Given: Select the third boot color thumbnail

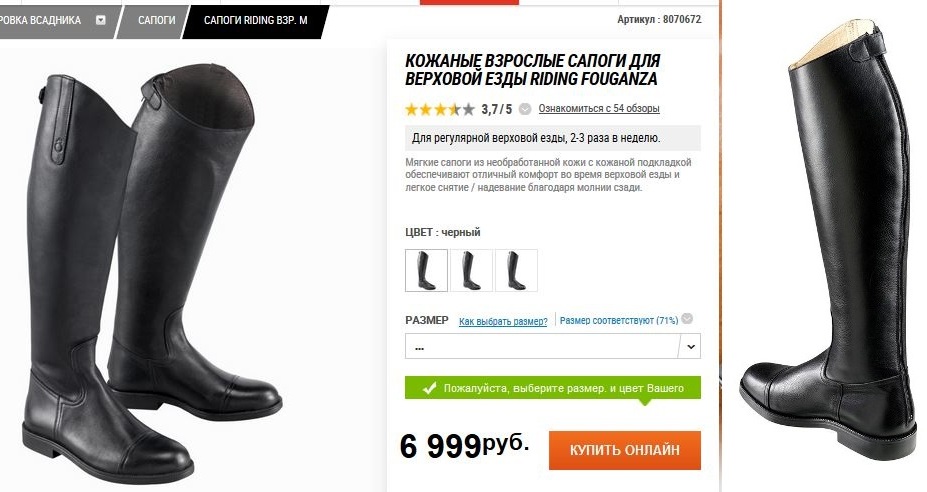Looking at the screenshot, I should pyautogui.click(x=516, y=270).
